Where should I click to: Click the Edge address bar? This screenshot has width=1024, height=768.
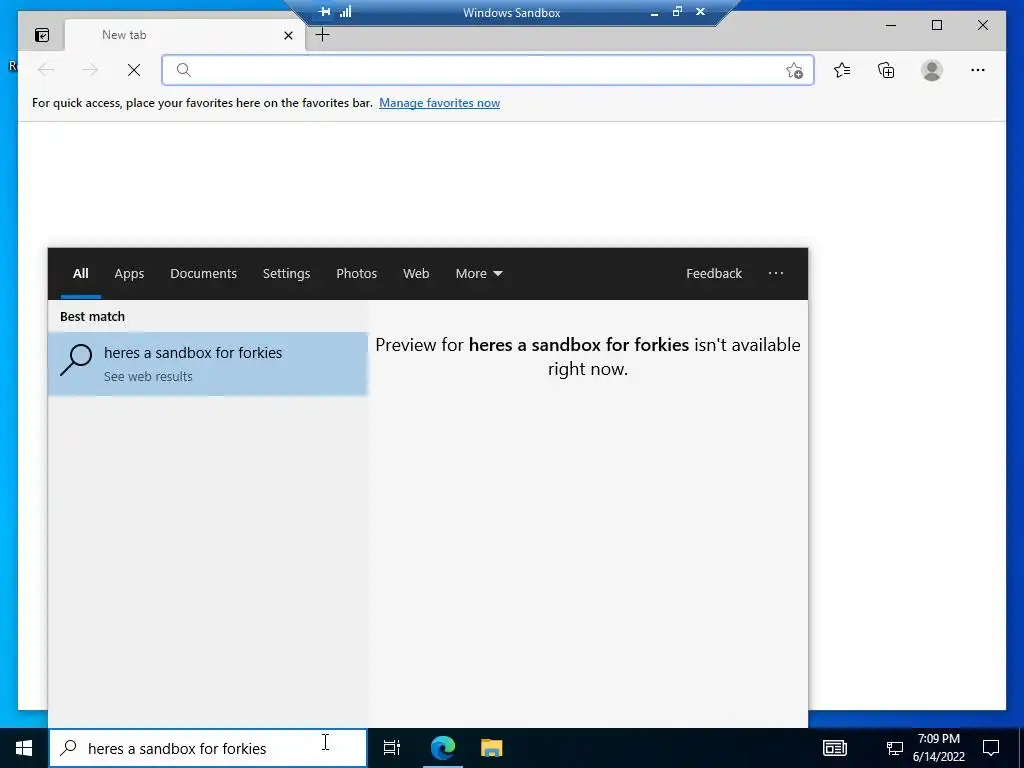[487, 70]
